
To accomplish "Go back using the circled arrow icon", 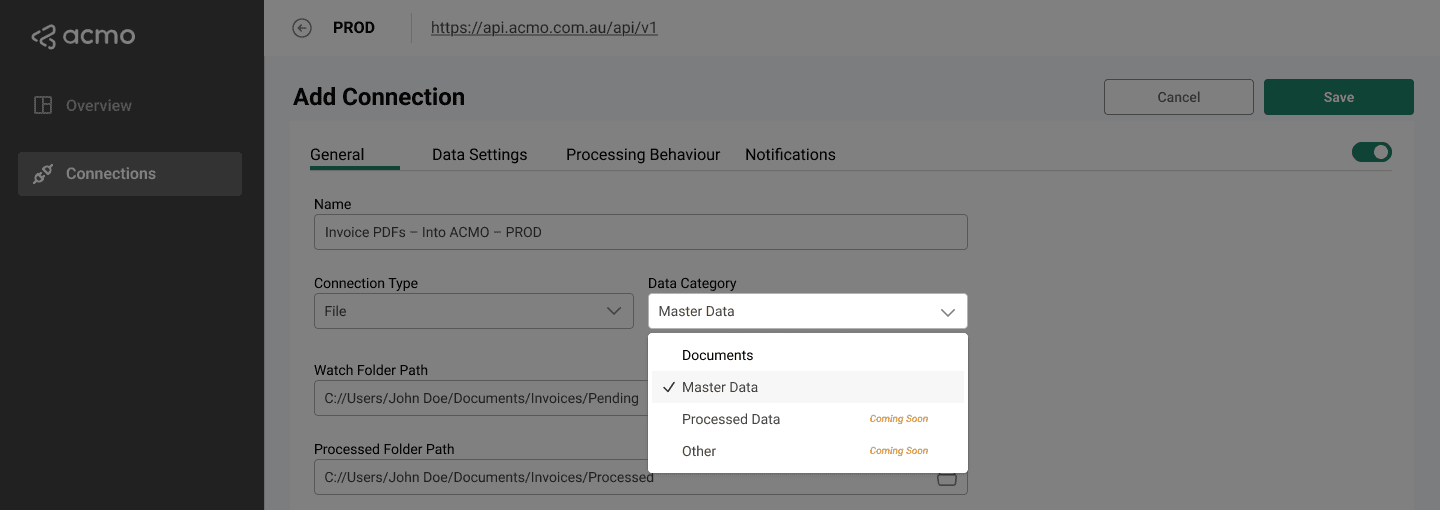I will 302,28.
